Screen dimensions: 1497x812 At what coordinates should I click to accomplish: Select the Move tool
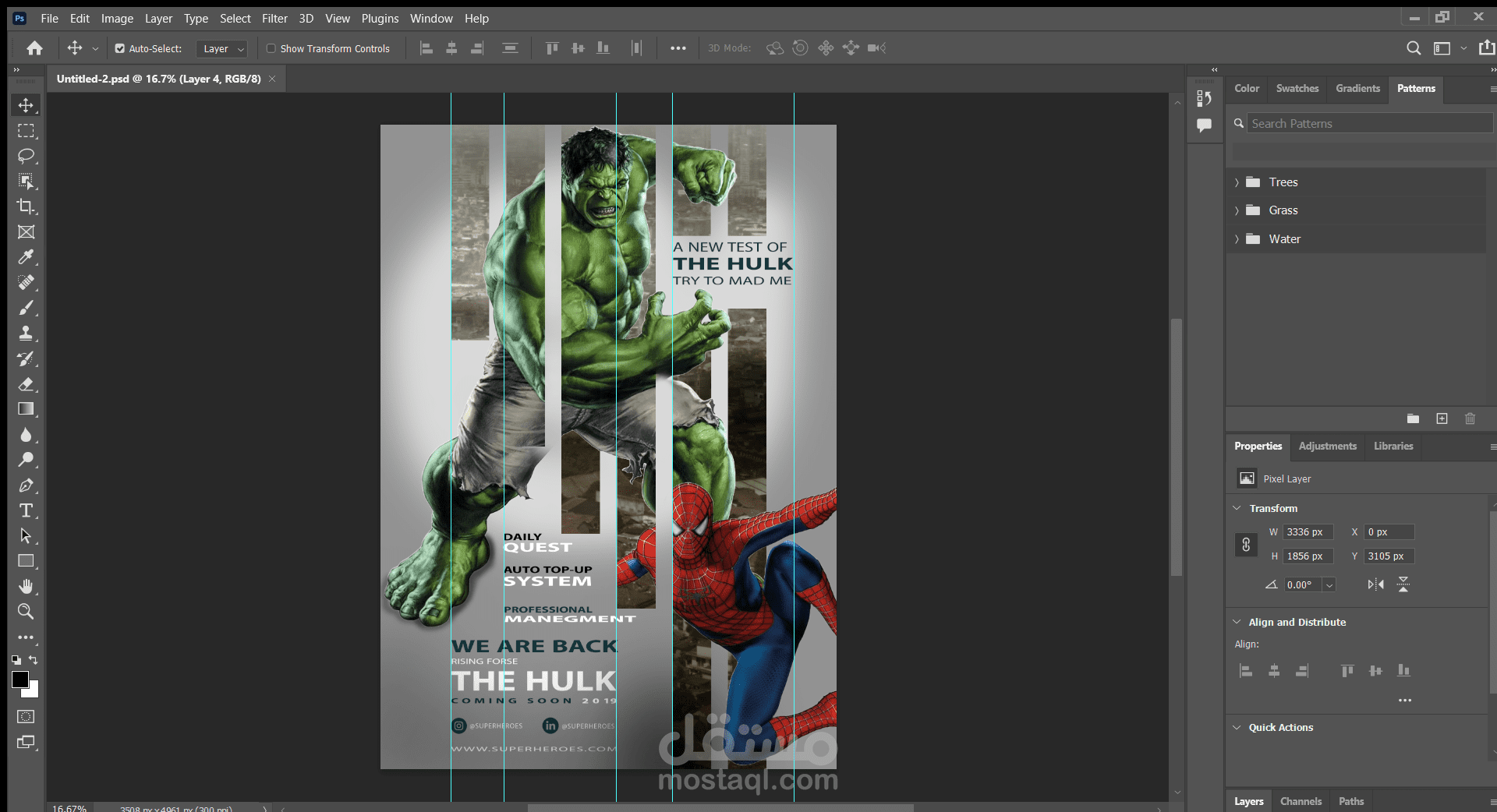26,105
